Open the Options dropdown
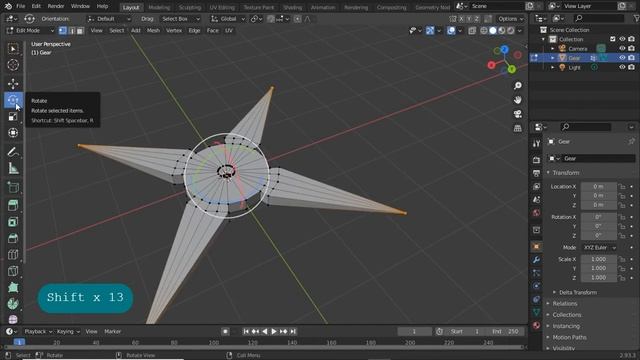 pos(510,19)
